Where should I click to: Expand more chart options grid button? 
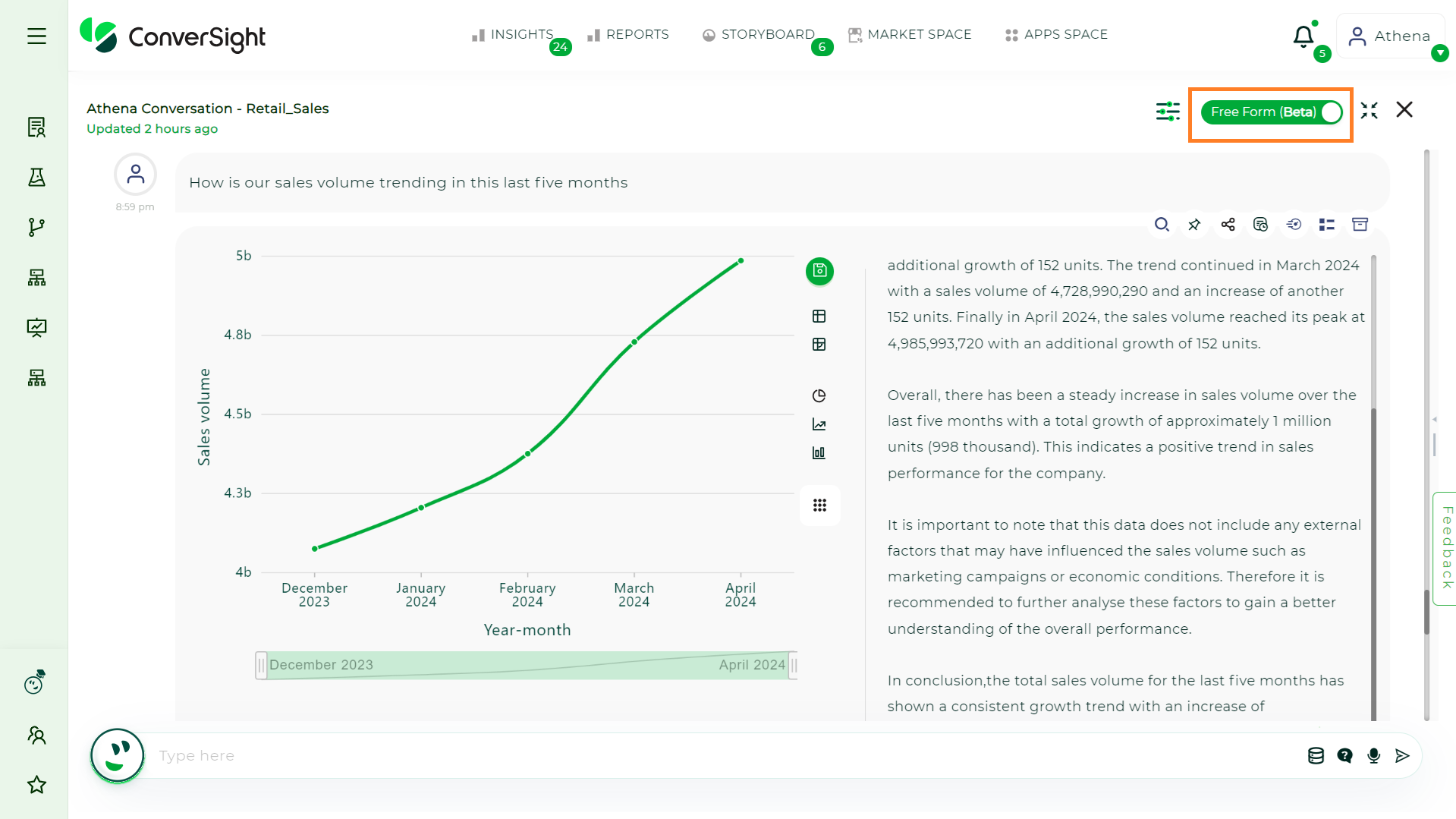819,506
